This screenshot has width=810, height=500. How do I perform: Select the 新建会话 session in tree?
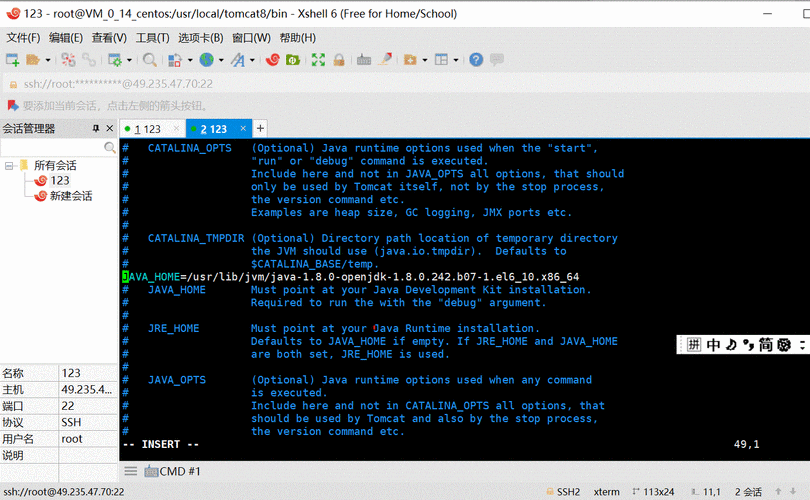(x=71, y=196)
